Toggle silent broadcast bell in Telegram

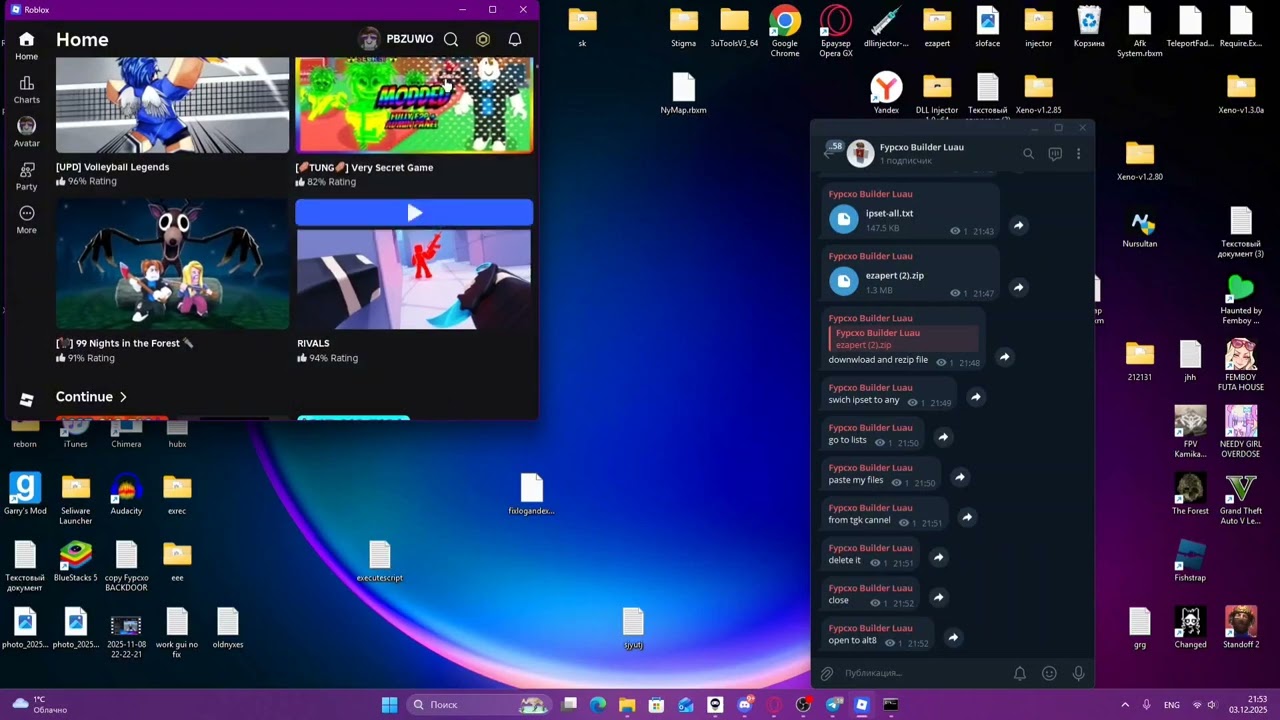1020,673
